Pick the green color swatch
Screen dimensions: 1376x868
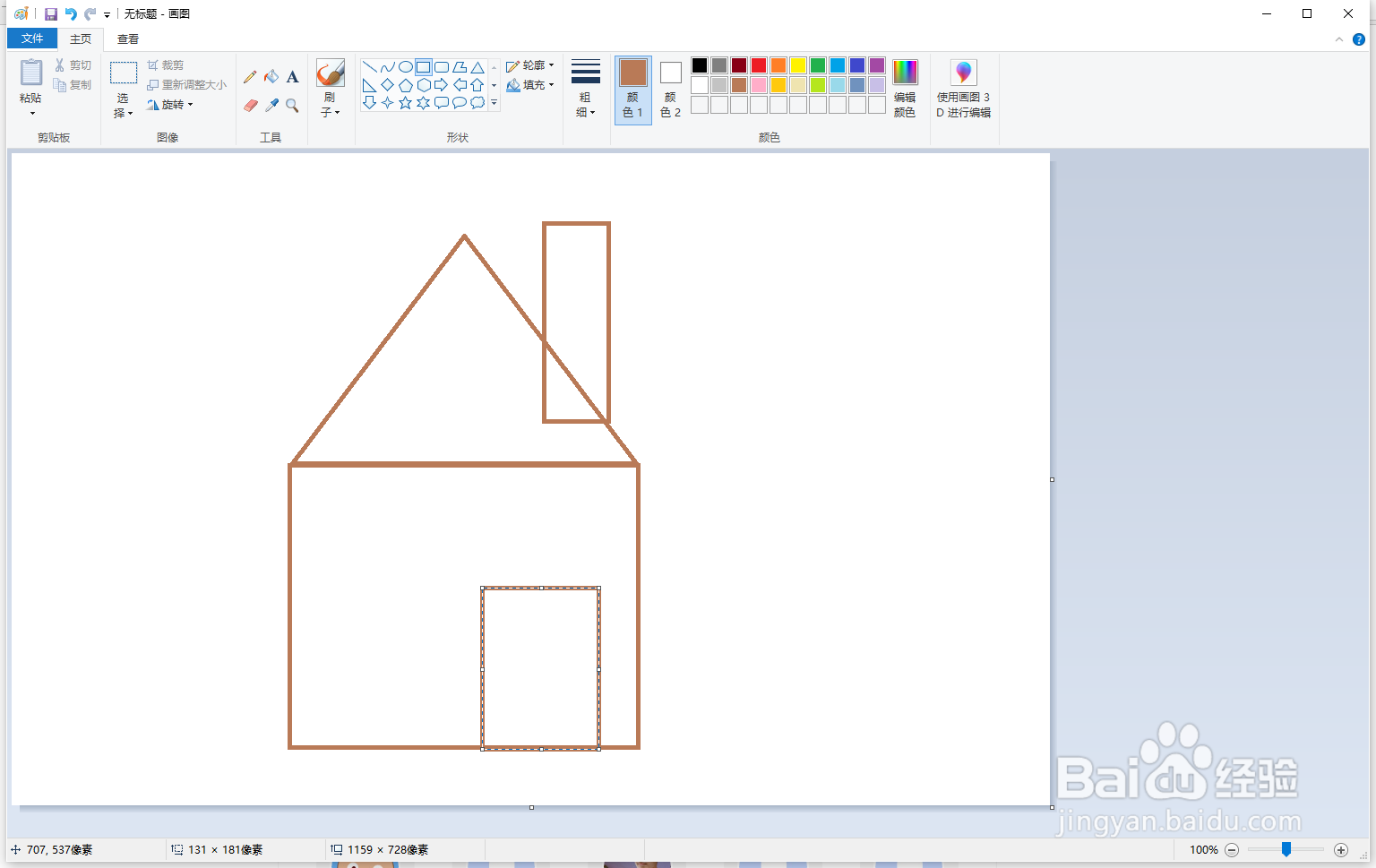tap(818, 65)
